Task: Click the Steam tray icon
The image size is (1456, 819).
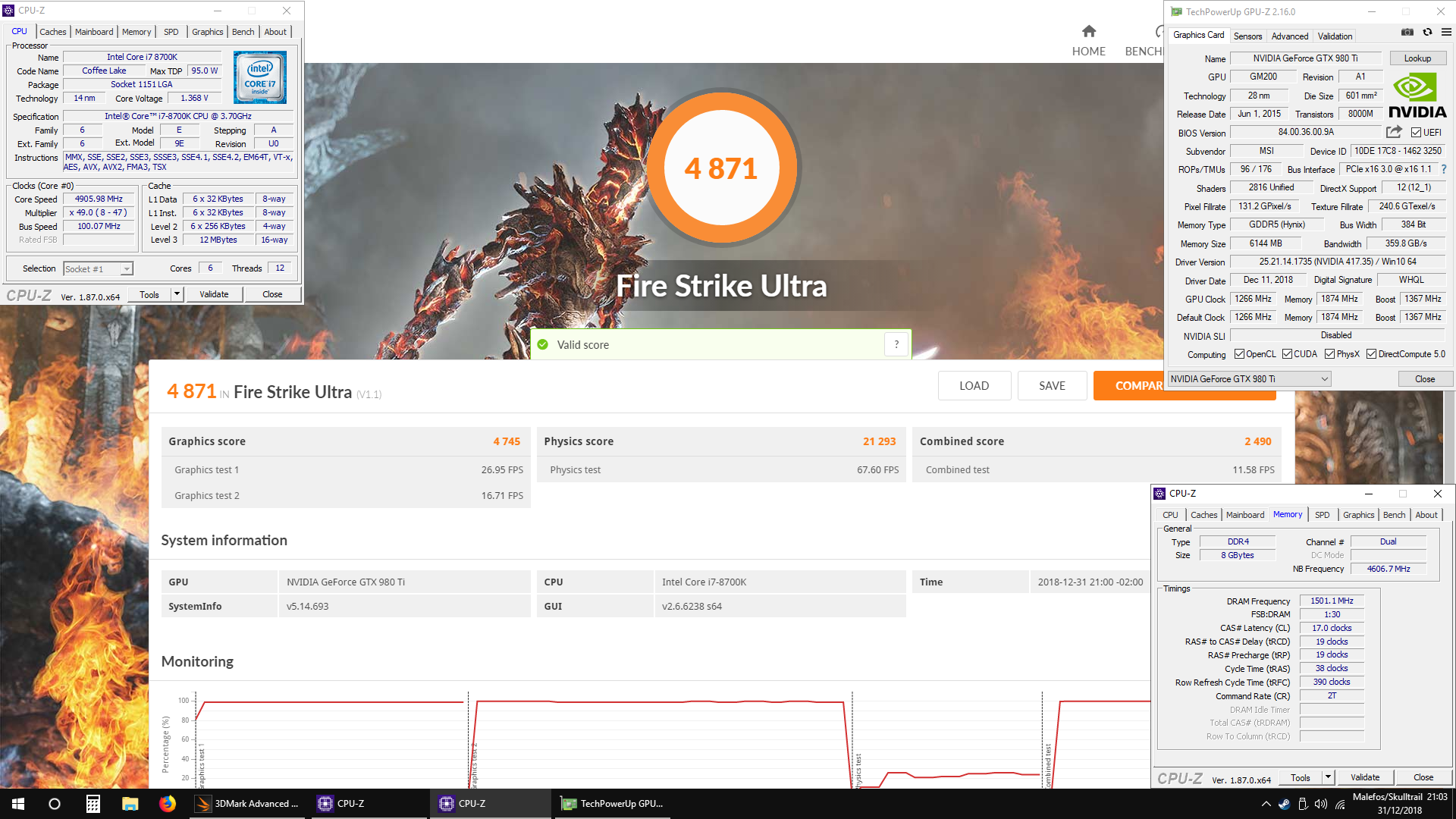Action: coord(1284,804)
